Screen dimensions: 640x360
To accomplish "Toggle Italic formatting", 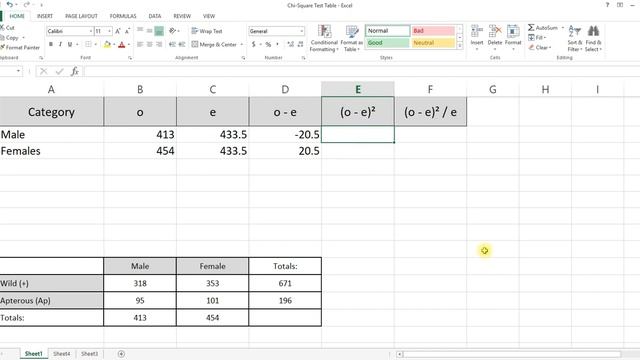I will pos(60,44).
